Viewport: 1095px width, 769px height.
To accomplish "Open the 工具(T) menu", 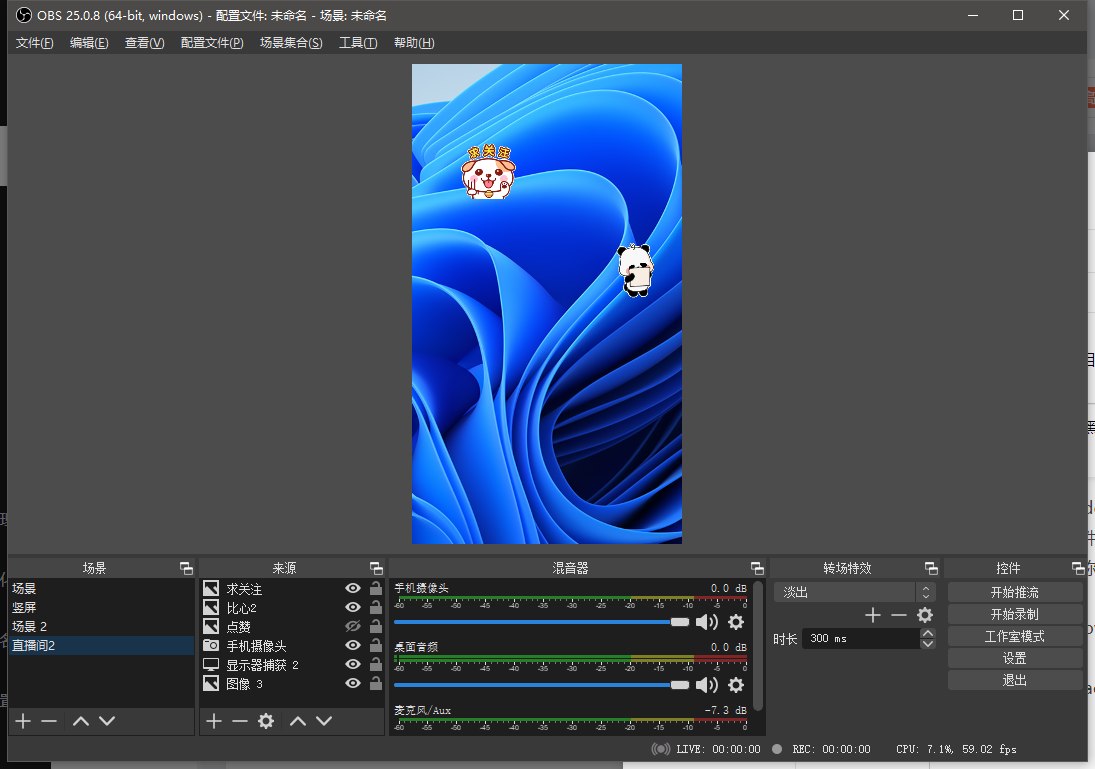I will [x=358, y=43].
